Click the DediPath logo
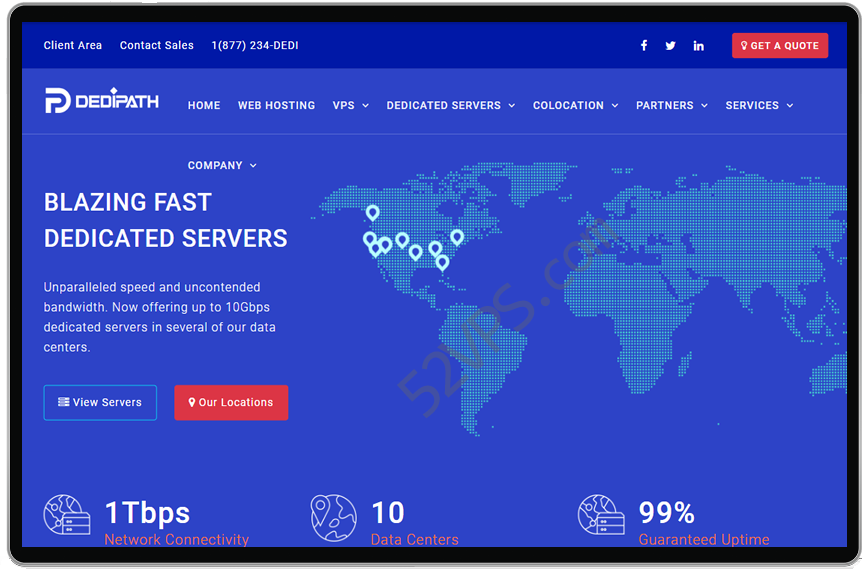This screenshot has width=868, height=569. click(x=102, y=101)
